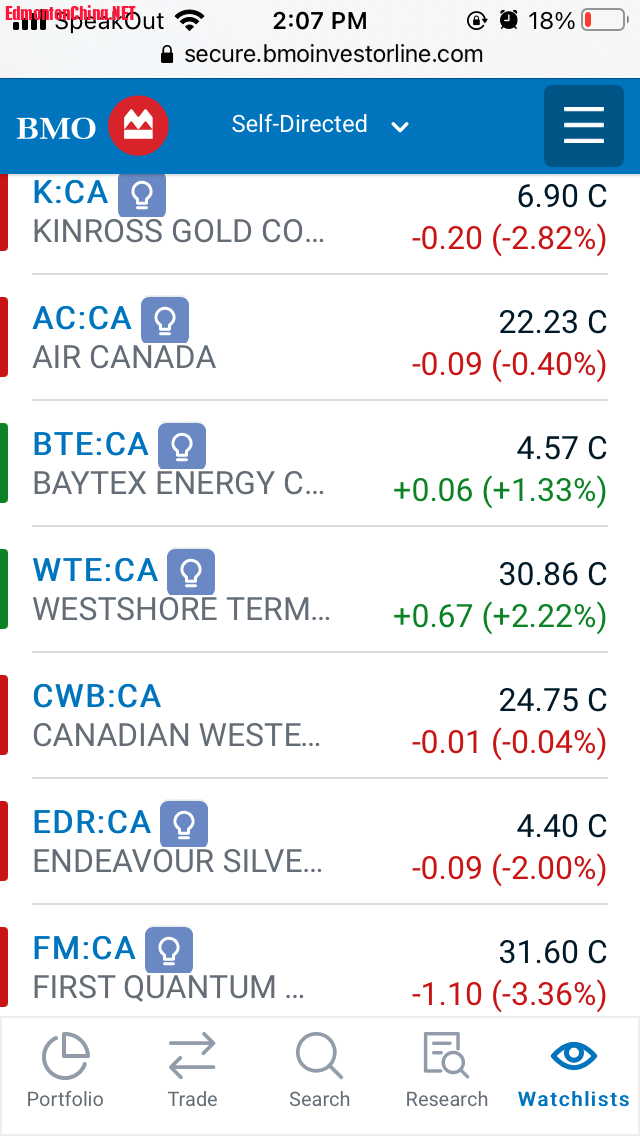Tap the browser address bar URL
640x1136 pixels.
(333, 54)
